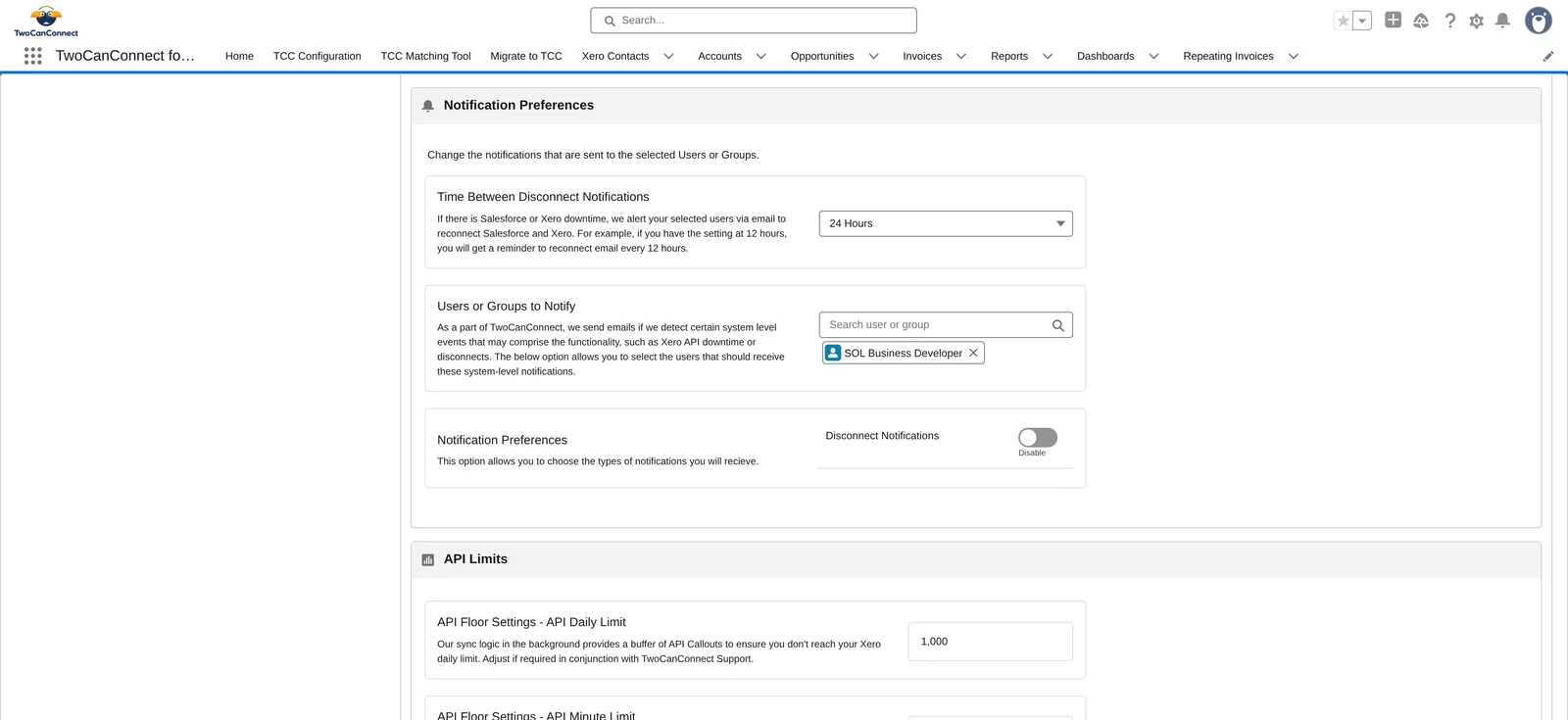
Task: Expand the Reports tab chevron
Action: click(x=1048, y=56)
